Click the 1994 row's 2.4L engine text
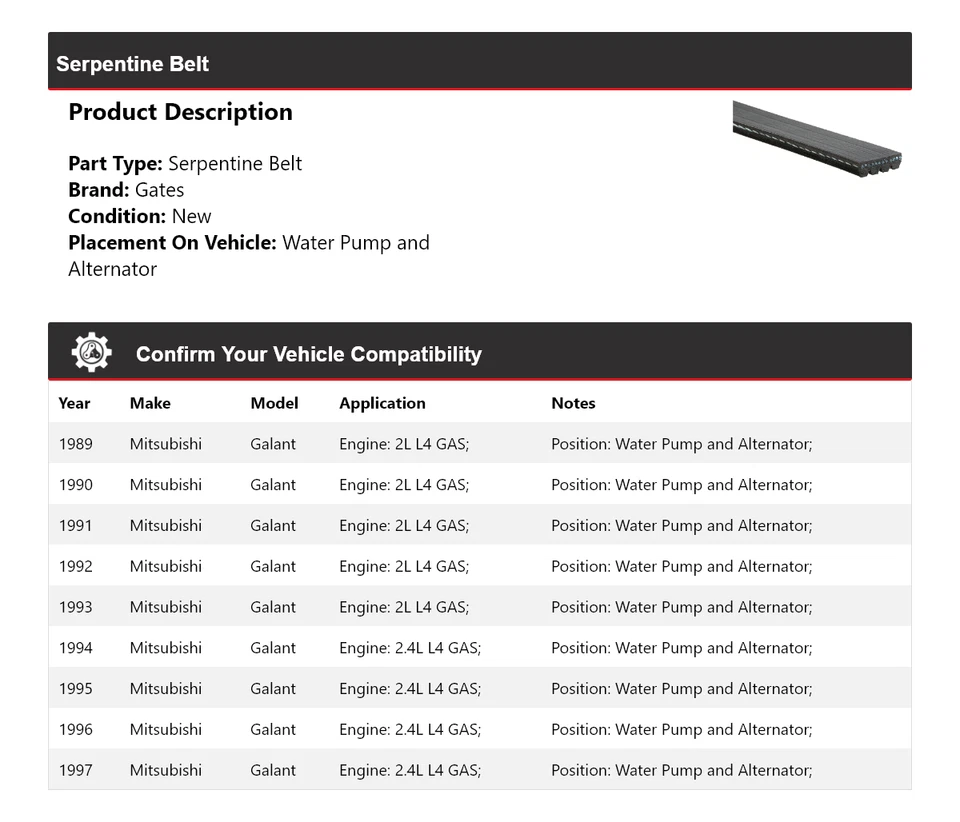This screenshot has width=960, height=822. pos(410,648)
